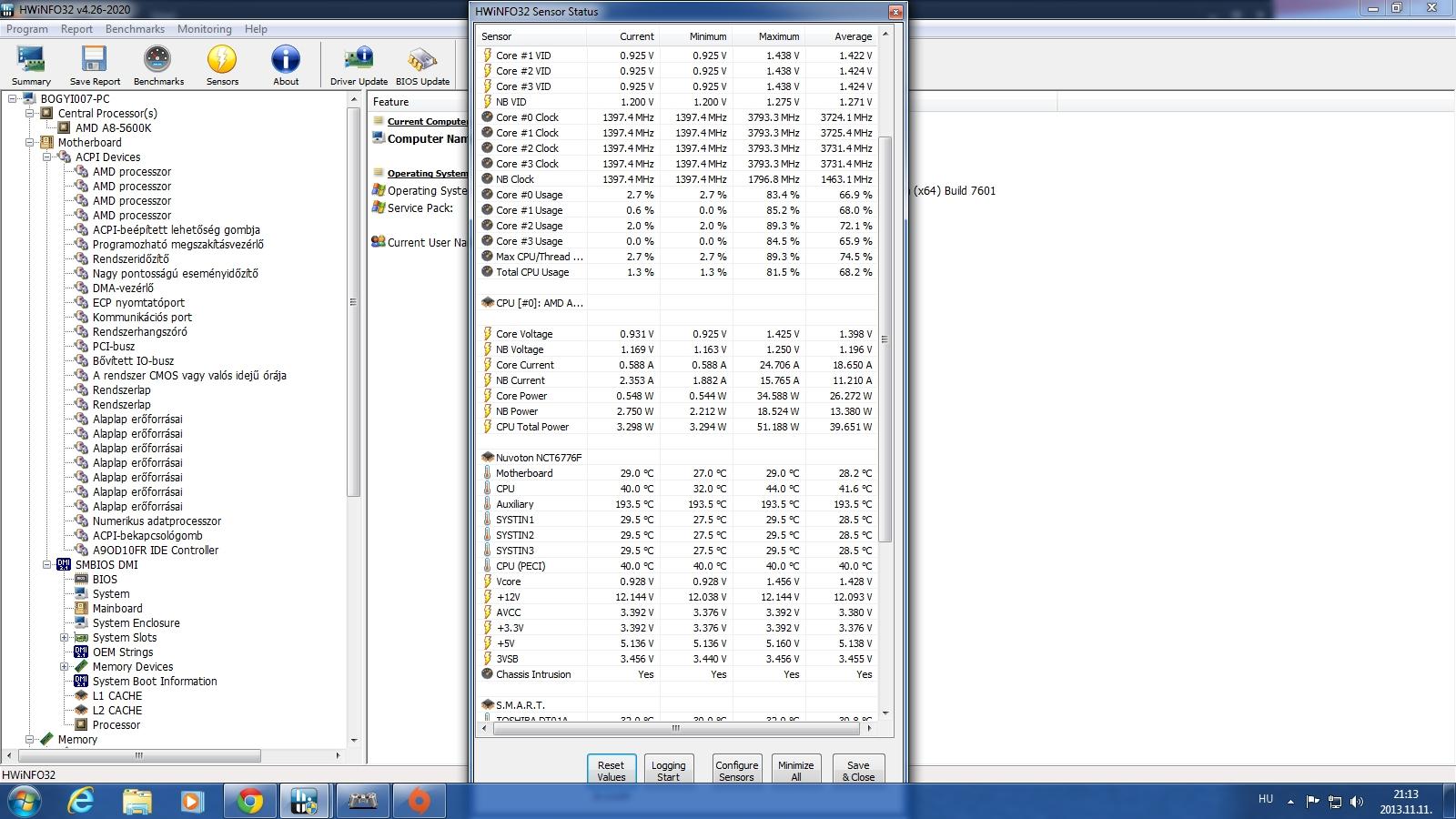The height and width of the screenshot is (819, 1456).
Task: Open Windows Explorer from the taskbar
Action: point(136,801)
